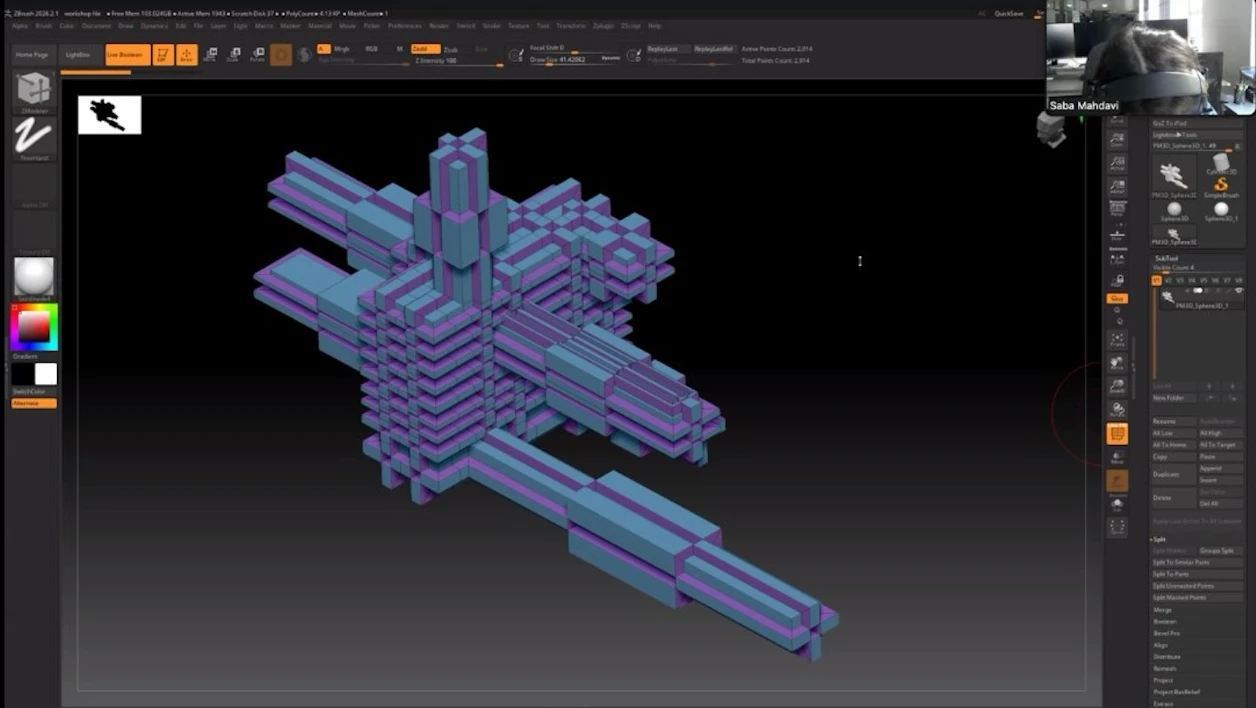The height and width of the screenshot is (708, 1256).
Task: Expand the Boolean section
Action: coord(1165,622)
